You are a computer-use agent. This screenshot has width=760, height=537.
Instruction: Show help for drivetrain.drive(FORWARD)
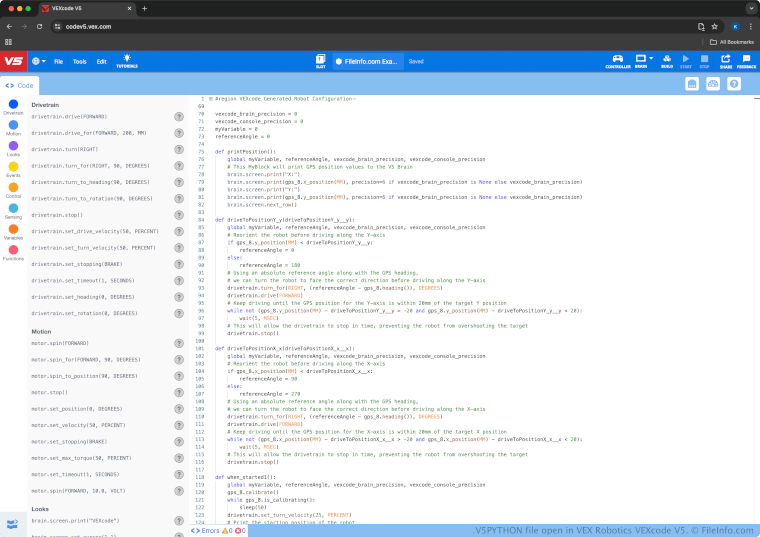coord(179,116)
